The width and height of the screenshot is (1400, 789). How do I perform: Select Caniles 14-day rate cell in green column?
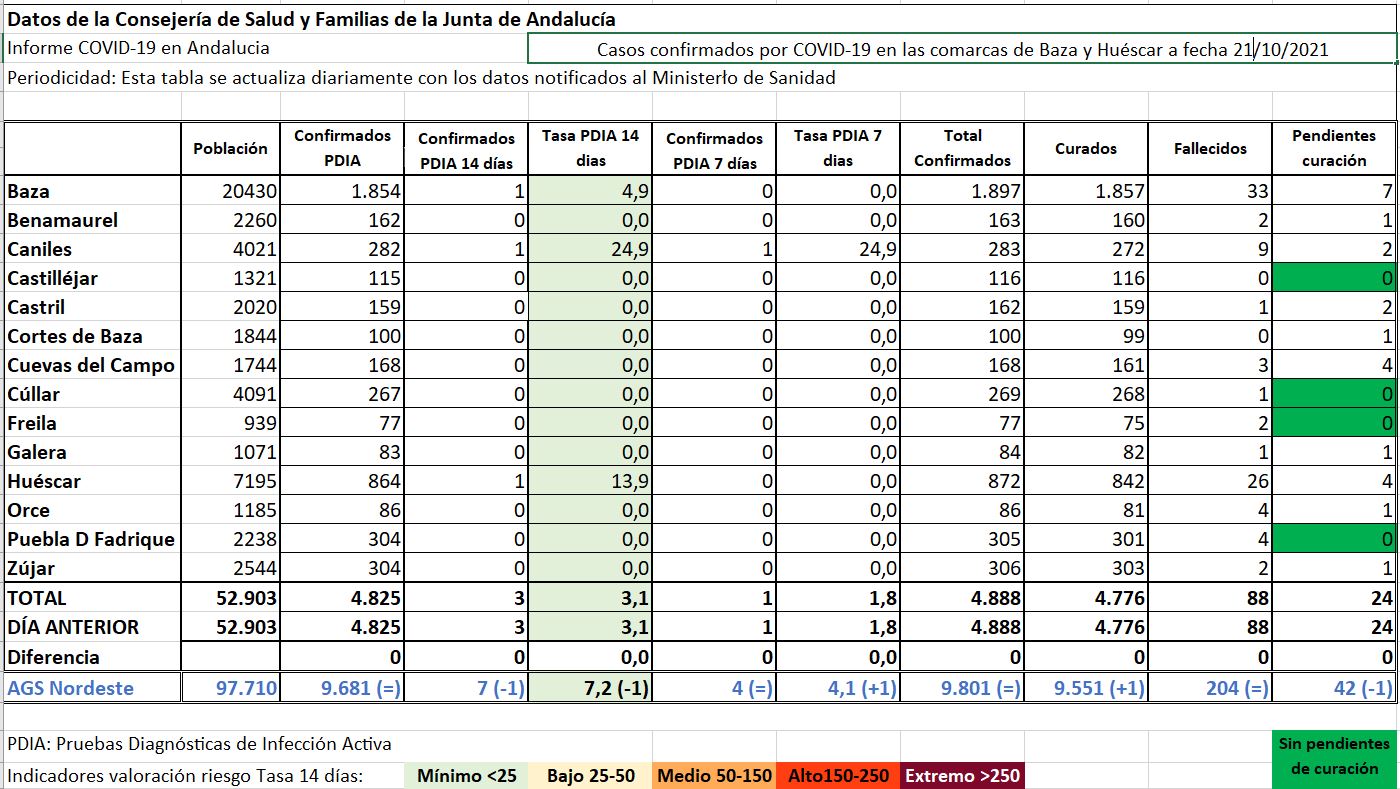[x=589, y=249]
